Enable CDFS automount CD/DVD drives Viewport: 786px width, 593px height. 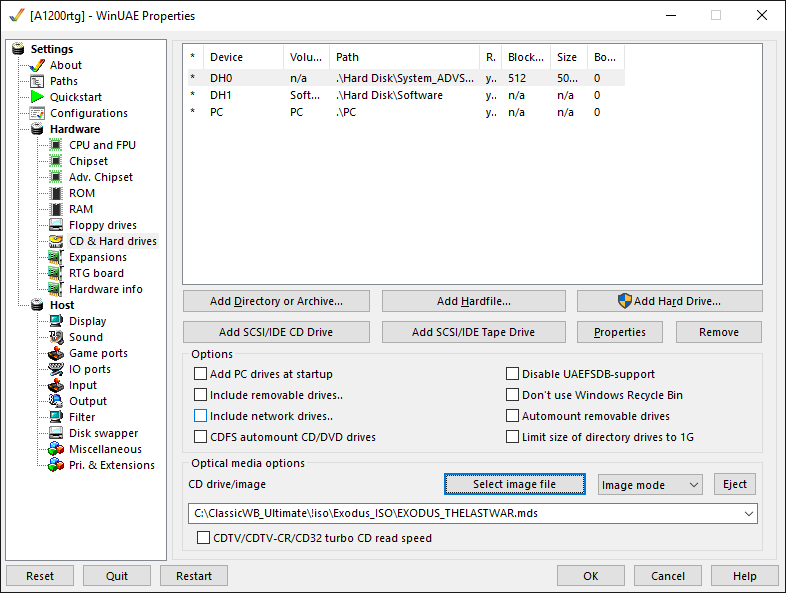(201, 437)
